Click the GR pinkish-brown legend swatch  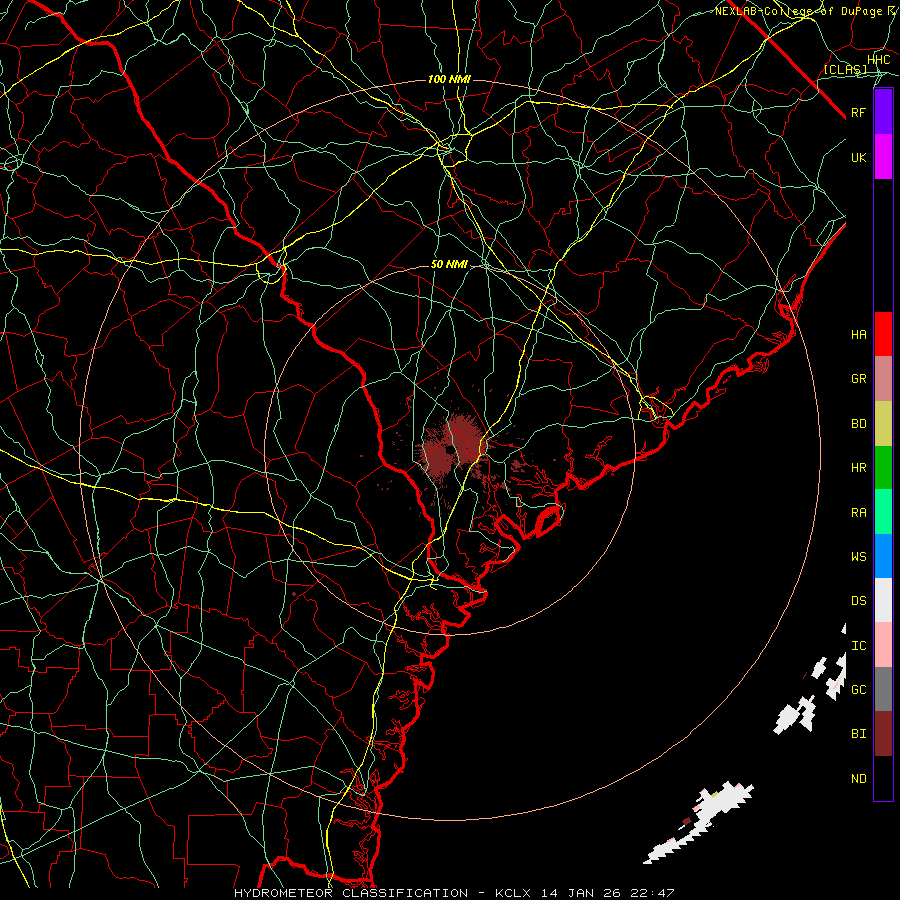coord(883,379)
